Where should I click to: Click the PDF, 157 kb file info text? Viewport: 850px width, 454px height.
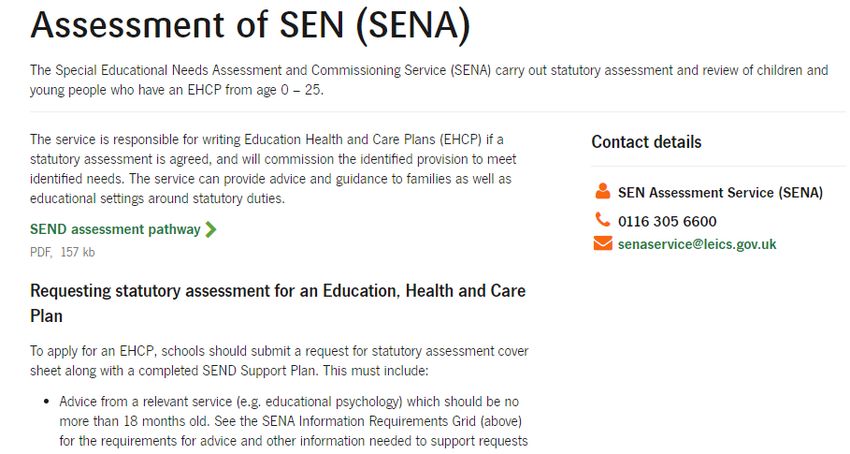[x=62, y=252]
